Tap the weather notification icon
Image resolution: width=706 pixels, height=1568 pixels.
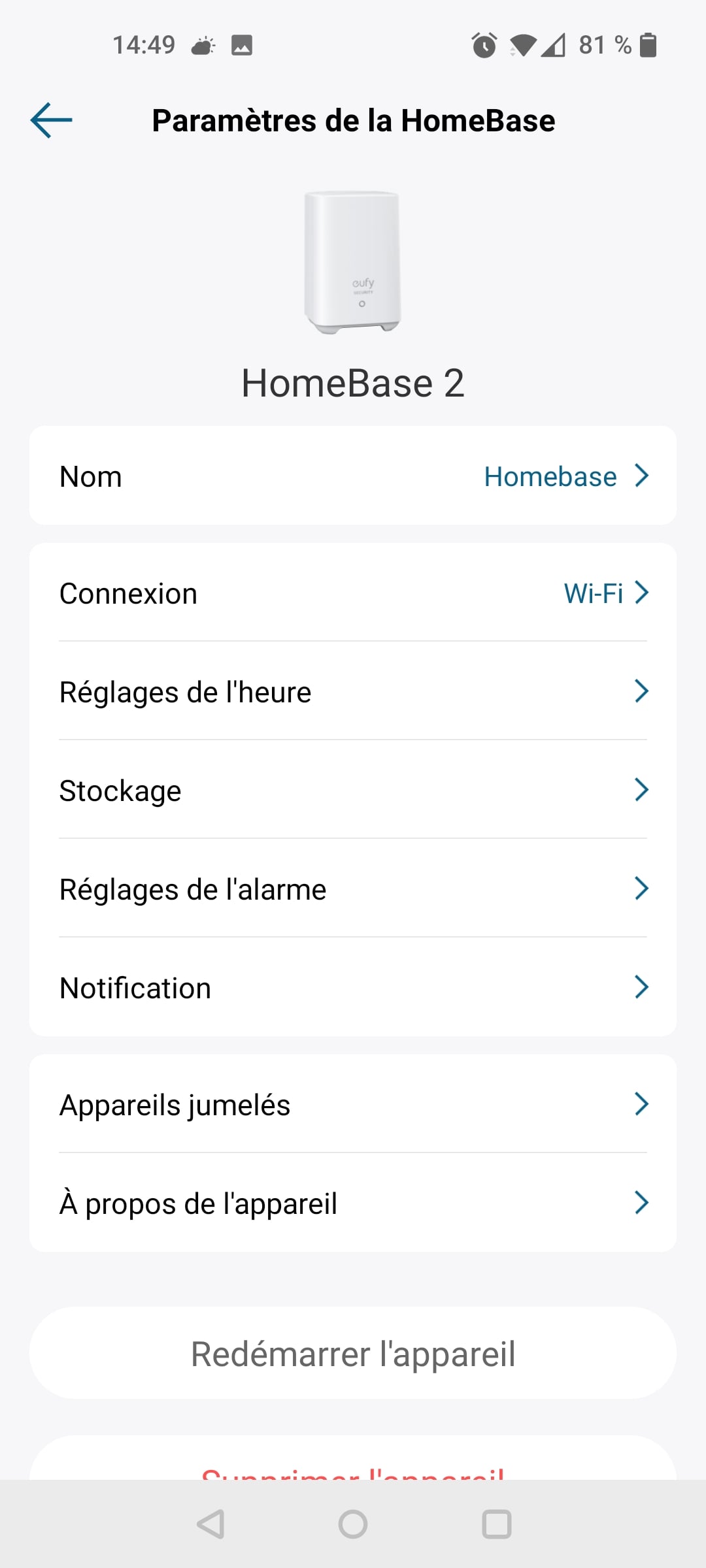(x=203, y=45)
